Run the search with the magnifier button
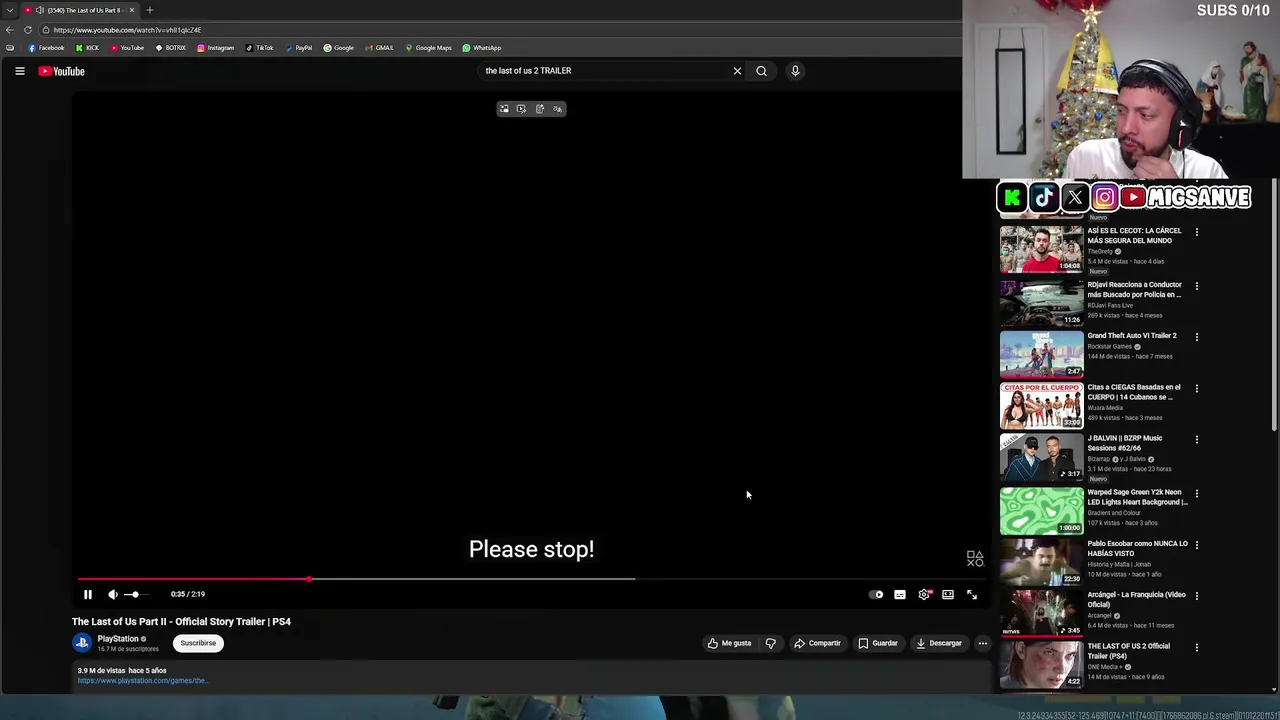The image size is (1280, 720). point(761,71)
